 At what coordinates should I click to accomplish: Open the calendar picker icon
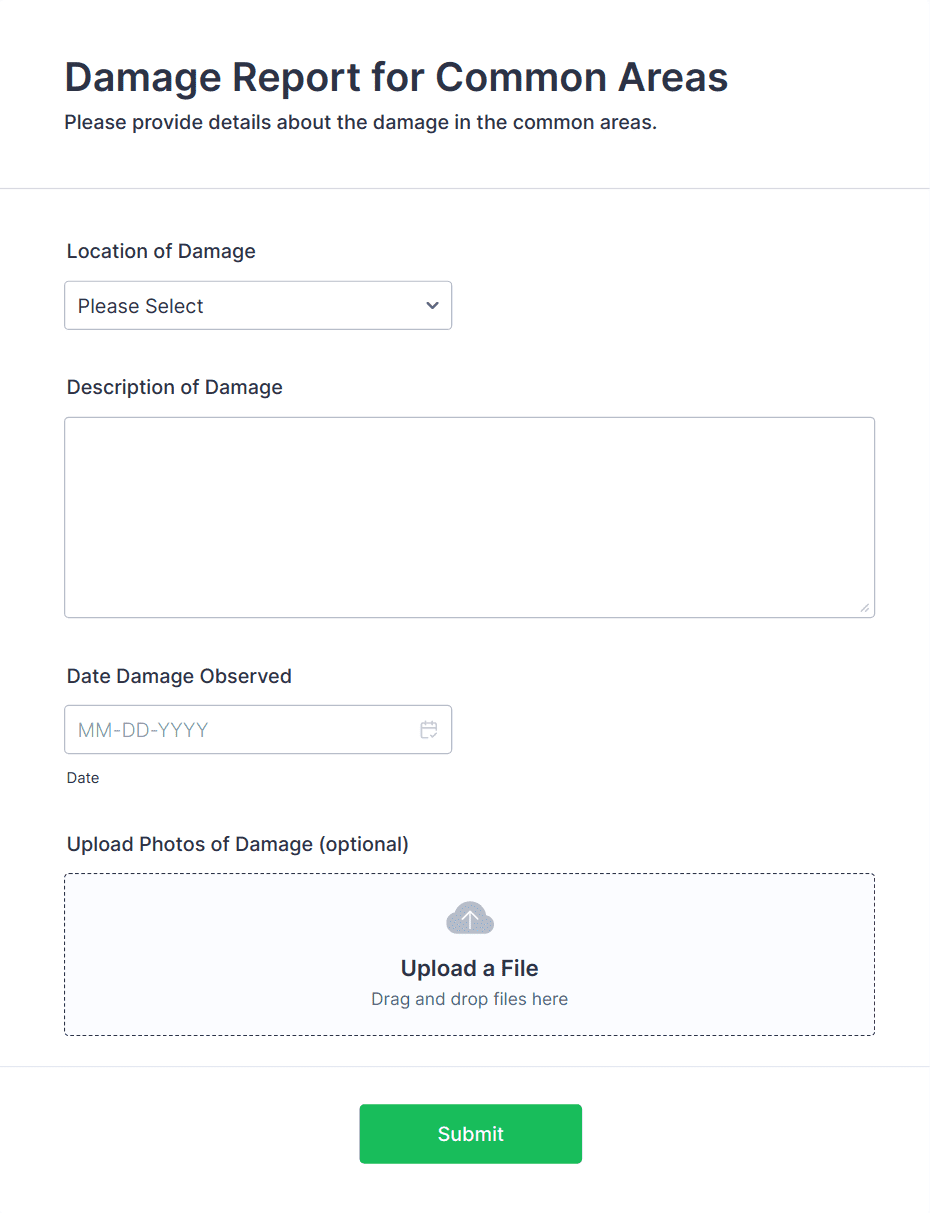coord(429,730)
